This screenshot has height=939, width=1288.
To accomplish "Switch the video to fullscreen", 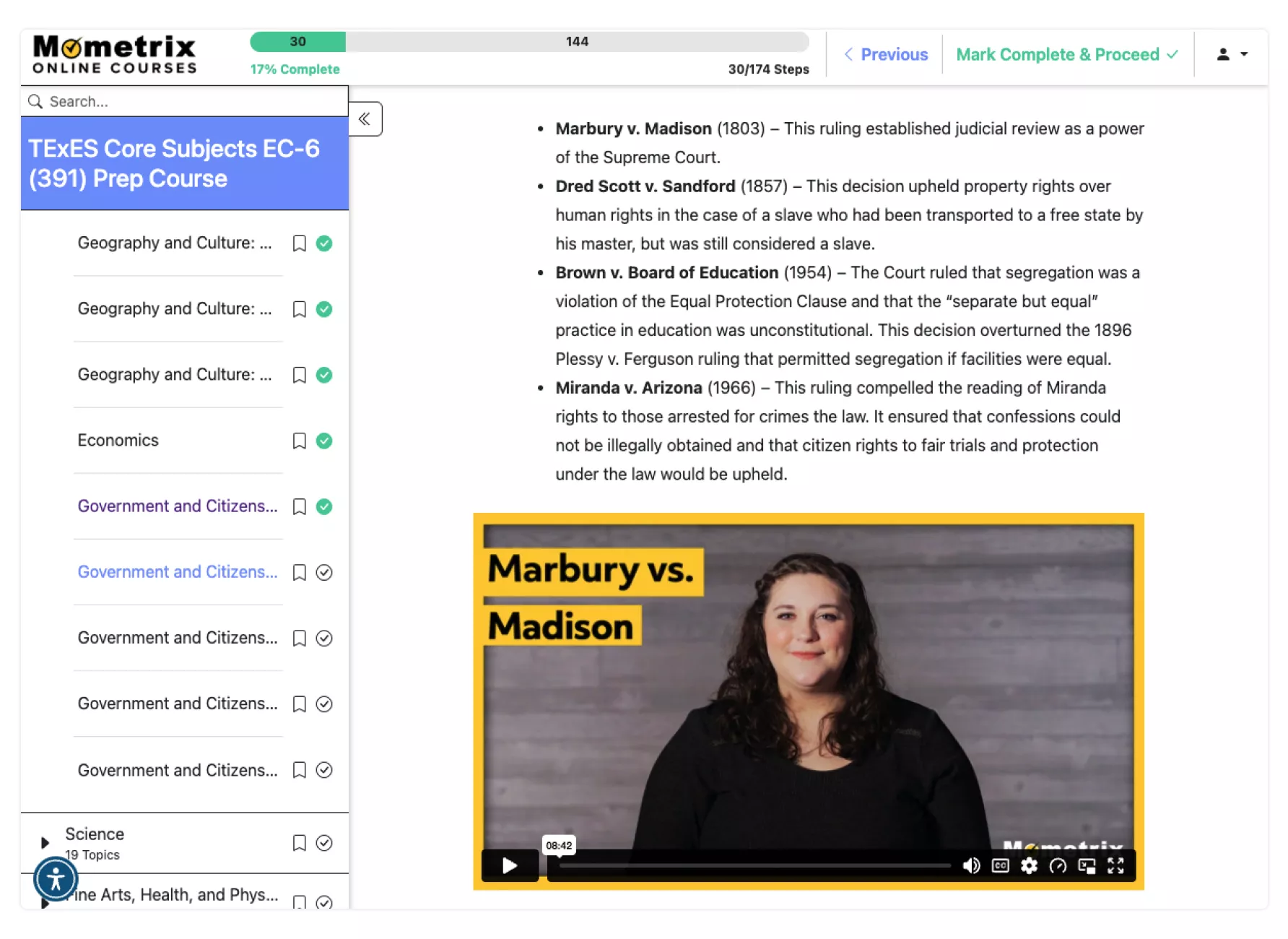I will pos(1115,865).
